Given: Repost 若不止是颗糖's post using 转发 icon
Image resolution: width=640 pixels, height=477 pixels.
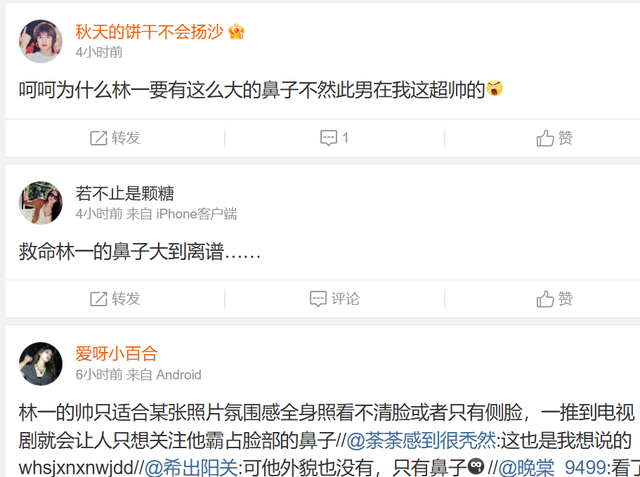Looking at the screenshot, I should [x=115, y=299].
